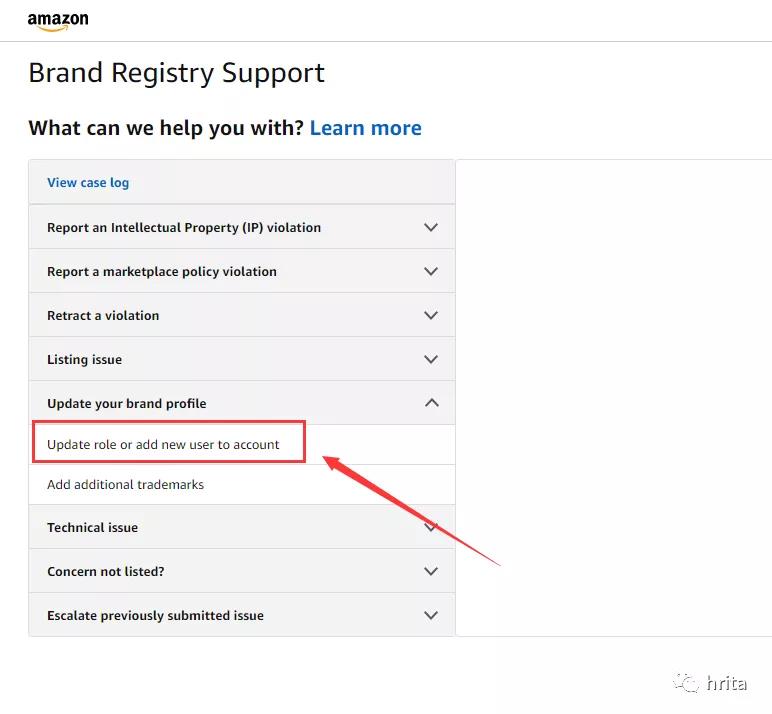Click Report a marketplace policy violation label
This screenshot has width=772, height=714.
[x=162, y=272]
